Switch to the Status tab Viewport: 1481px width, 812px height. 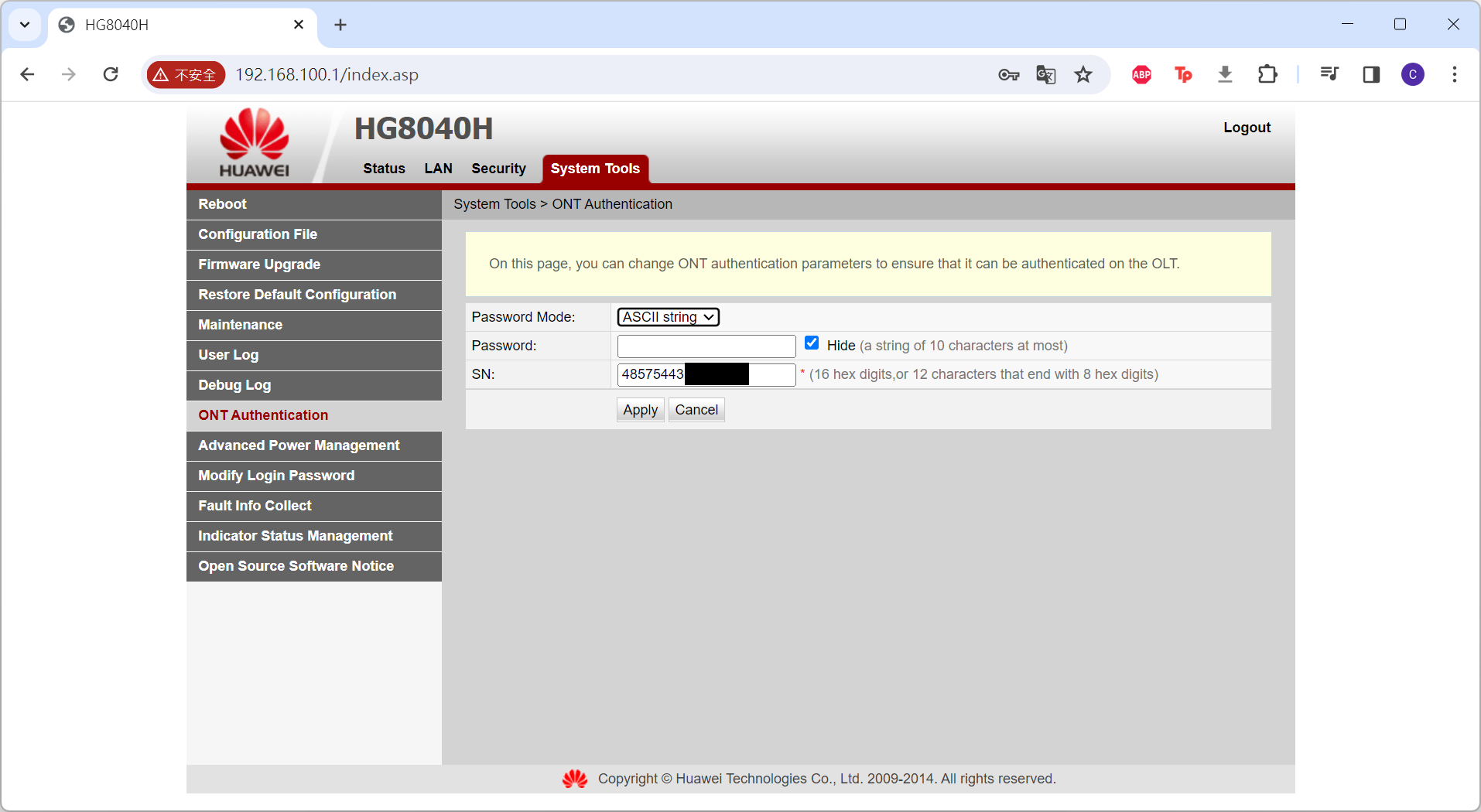[x=384, y=169]
